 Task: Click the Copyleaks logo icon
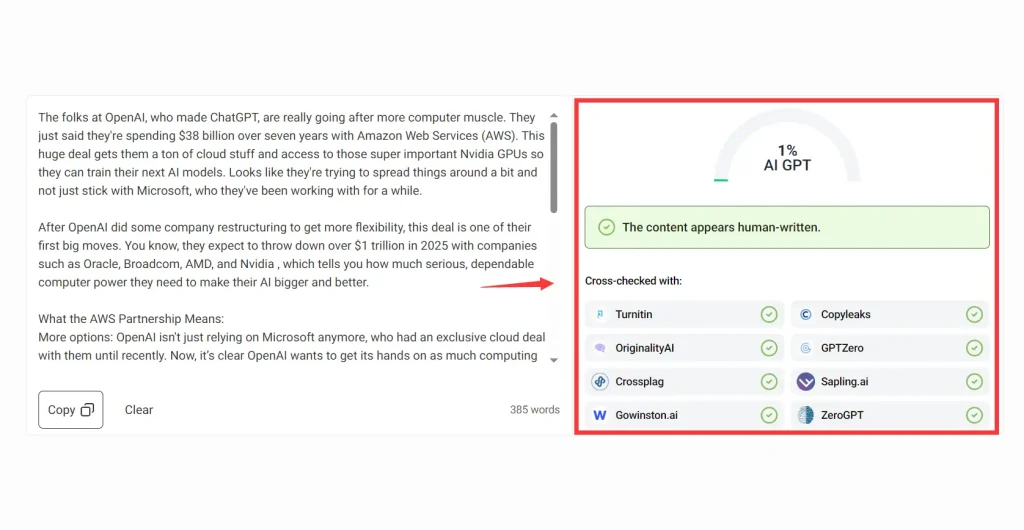click(x=806, y=315)
